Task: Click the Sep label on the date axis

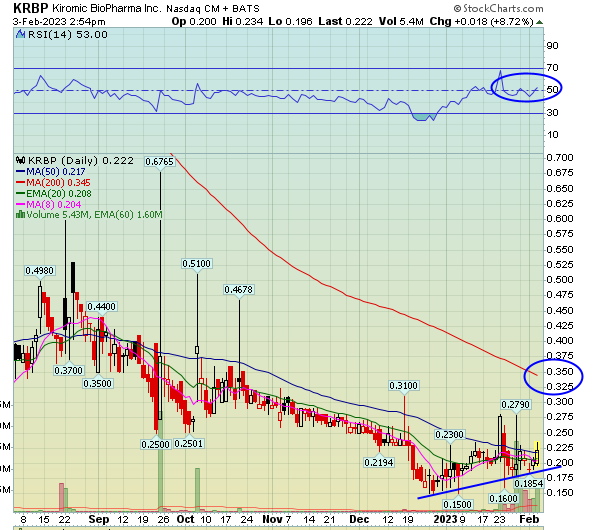Action: click(99, 519)
